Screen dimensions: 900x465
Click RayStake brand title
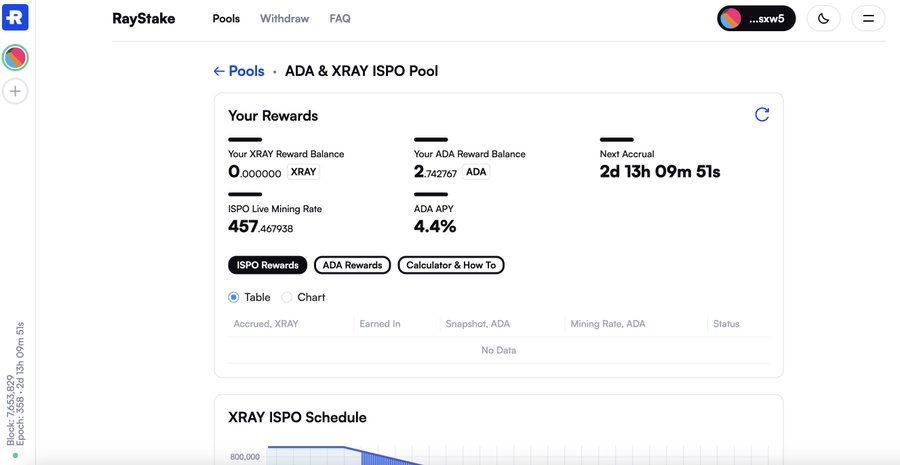pyautogui.click(x=143, y=18)
